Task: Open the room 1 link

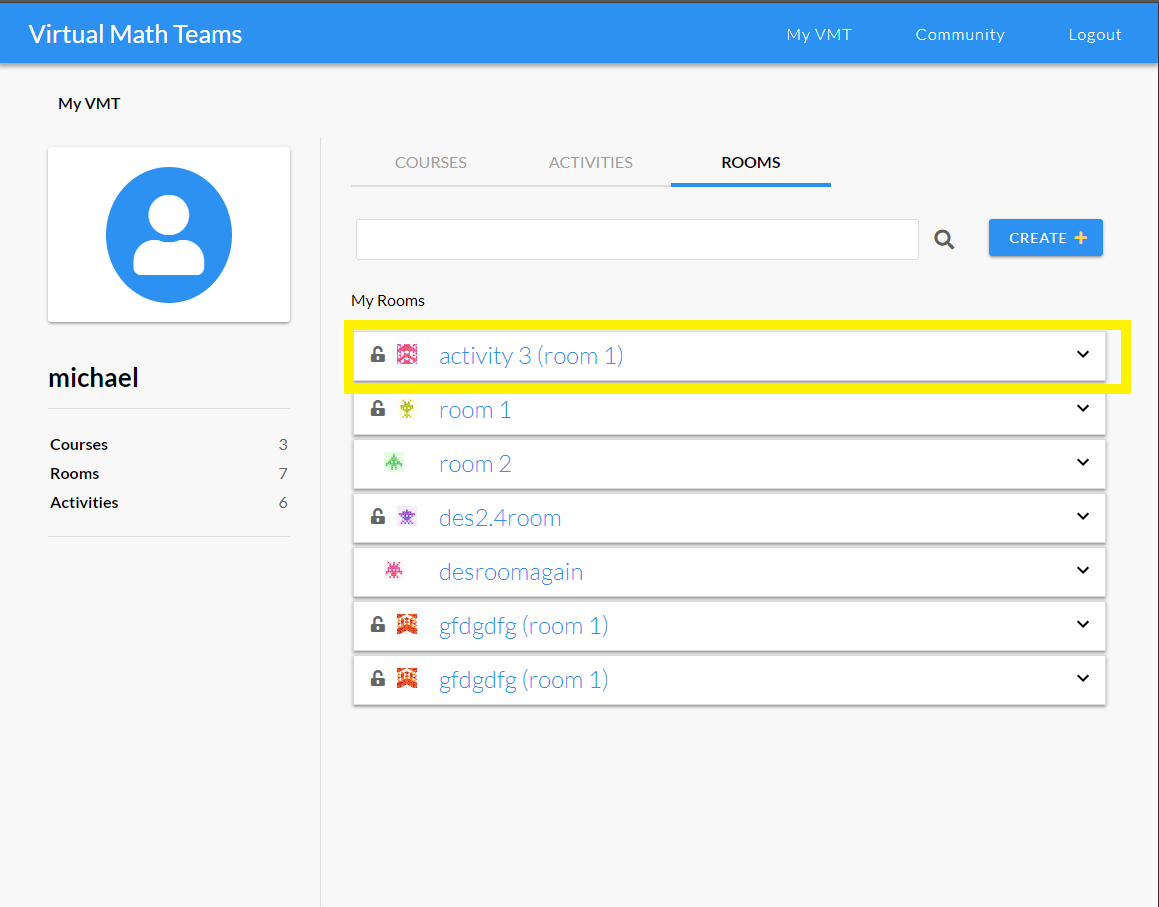Action: coord(475,410)
